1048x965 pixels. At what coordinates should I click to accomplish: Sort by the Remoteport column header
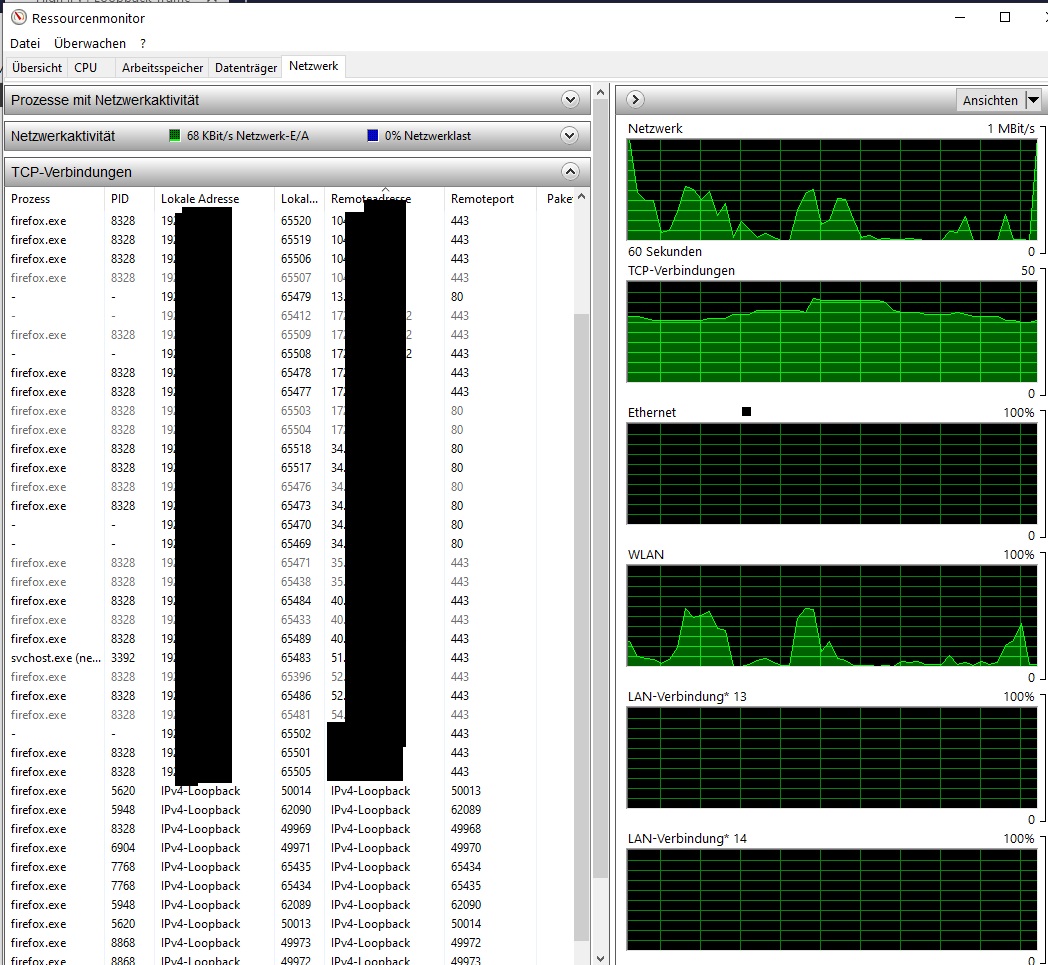483,198
